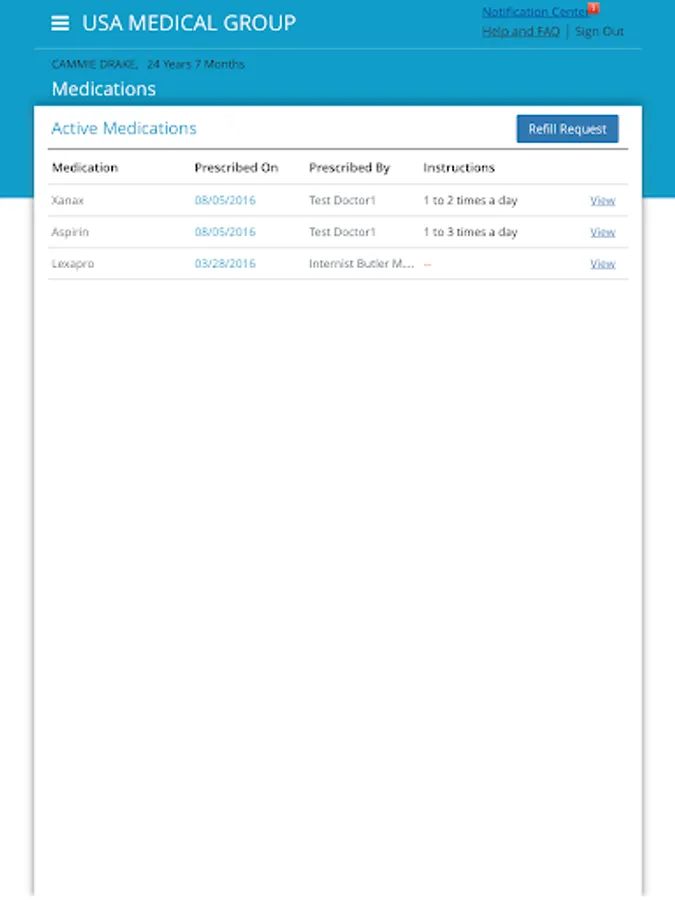The height and width of the screenshot is (900, 675).
Task: Select the Xanax medication name
Action: pyautogui.click(x=68, y=200)
